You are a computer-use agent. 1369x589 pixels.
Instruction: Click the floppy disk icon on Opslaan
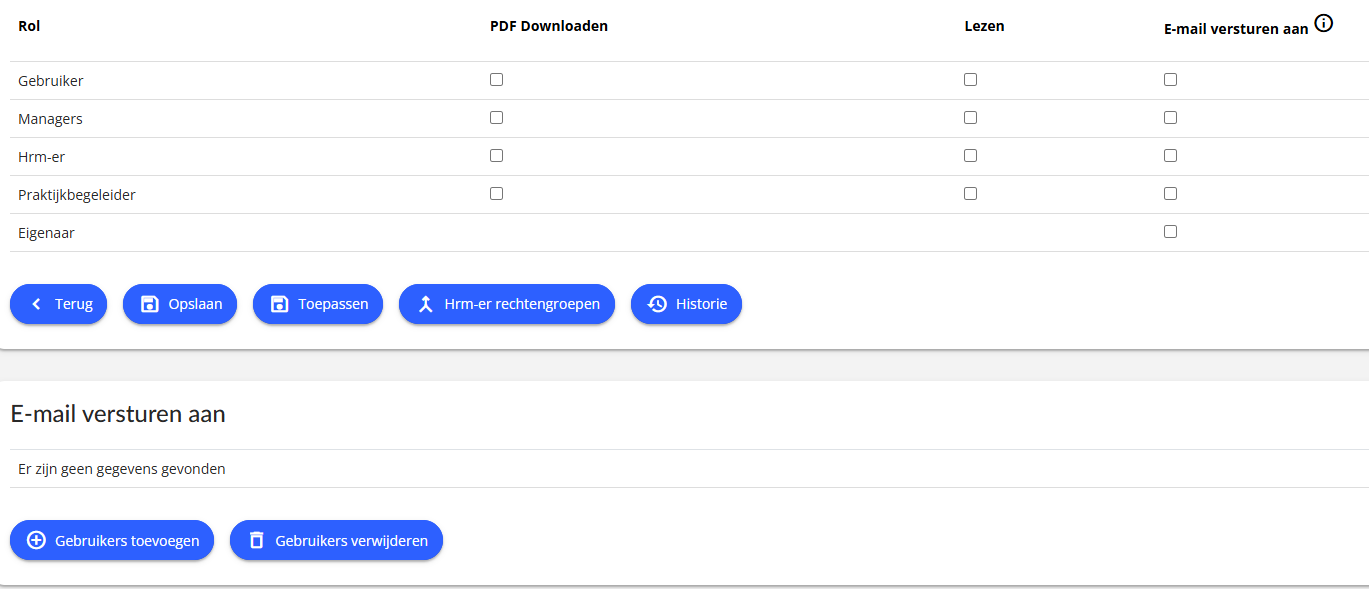149,304
